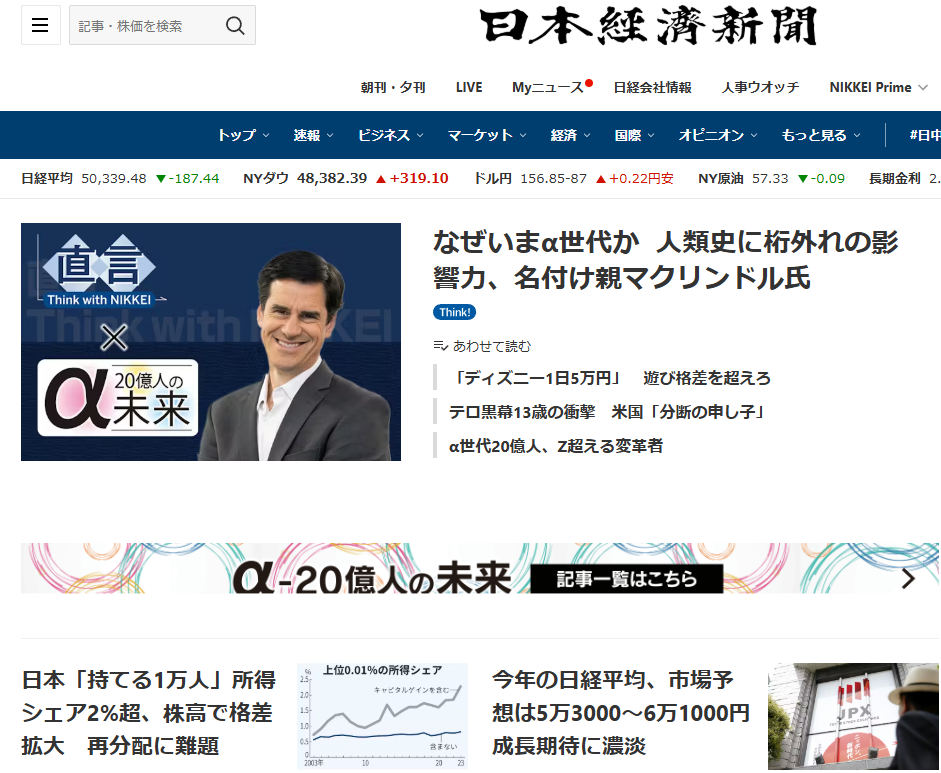941x773 pixels.
Task: Read related article ディズニー1日5万円
Action: coord(610,378)
